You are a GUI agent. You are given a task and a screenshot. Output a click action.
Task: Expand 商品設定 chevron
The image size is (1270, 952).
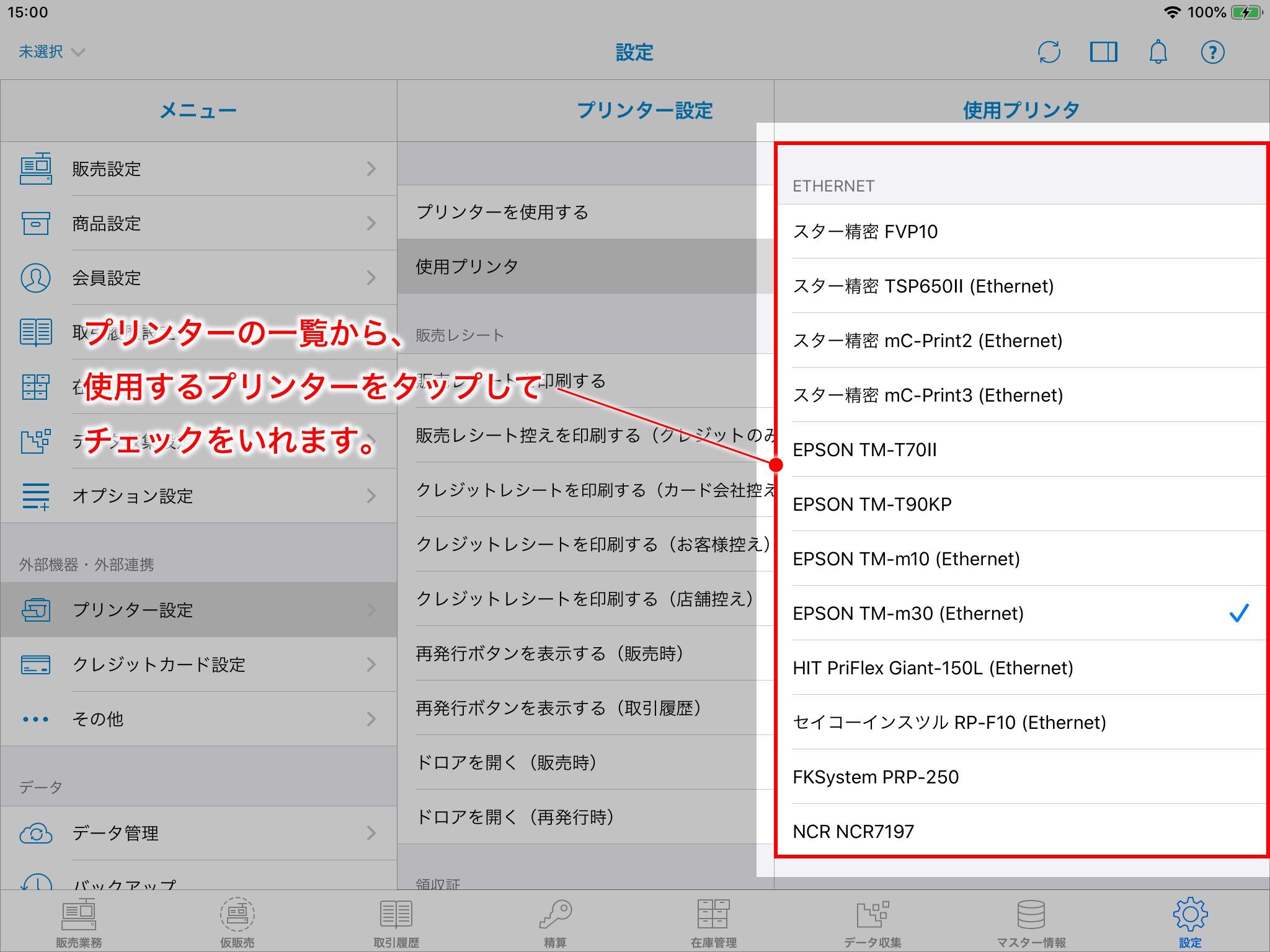click(x=371, y=223)
